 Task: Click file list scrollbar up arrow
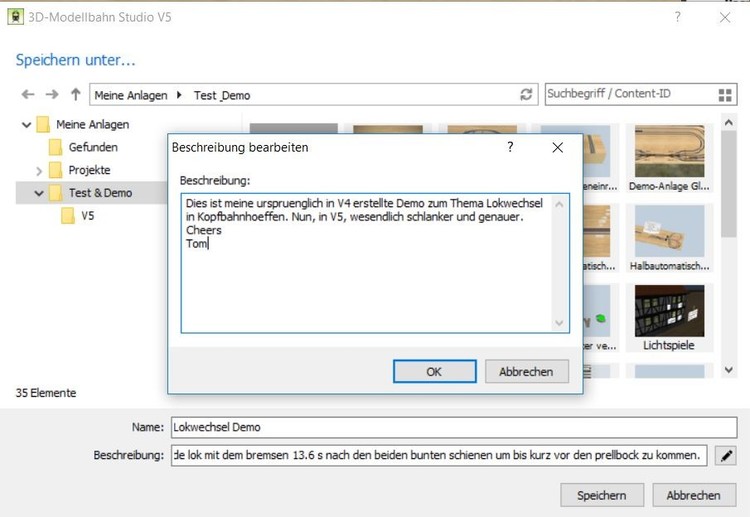[728, 122]
